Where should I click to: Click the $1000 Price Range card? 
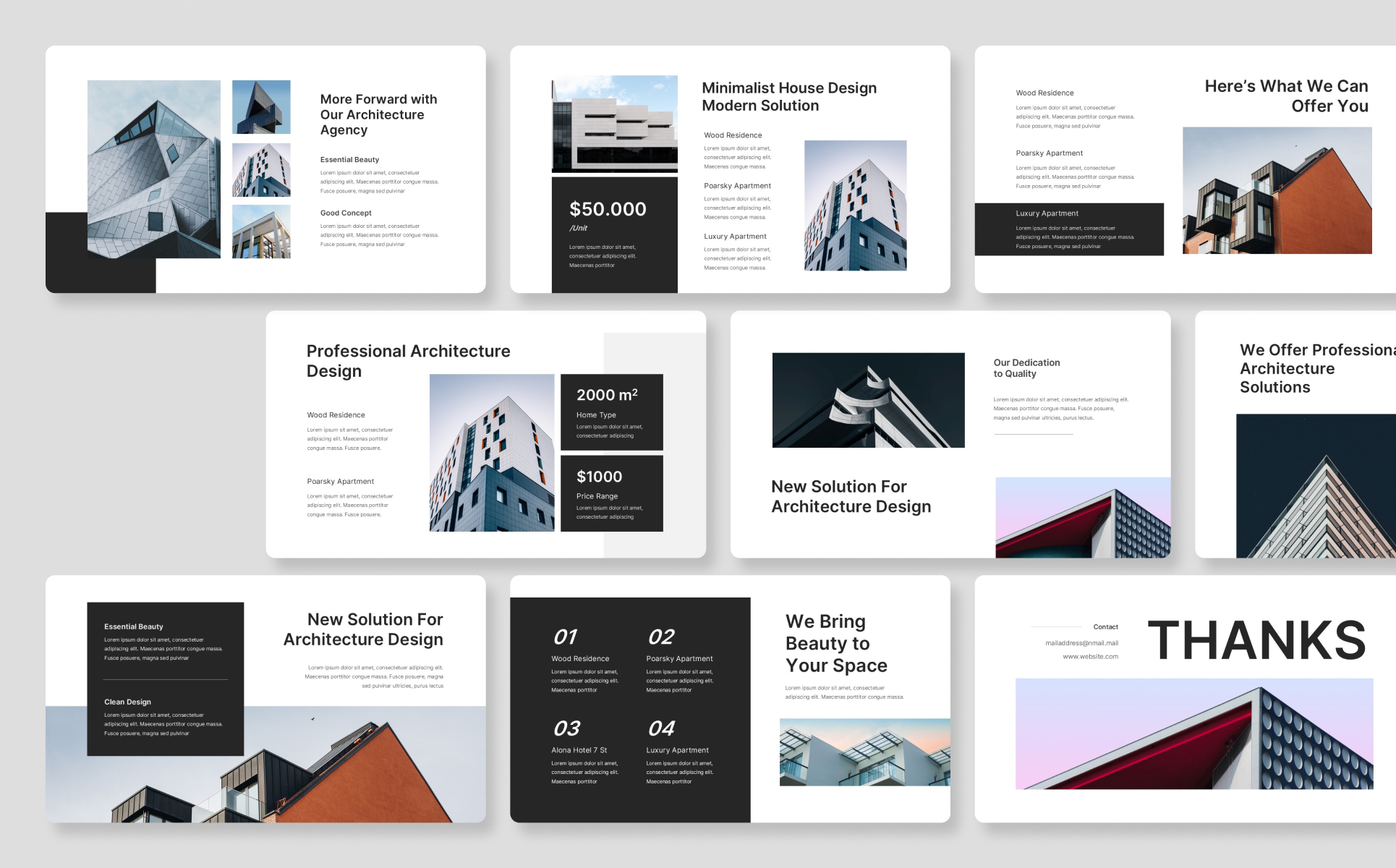(x=611, y=493)
